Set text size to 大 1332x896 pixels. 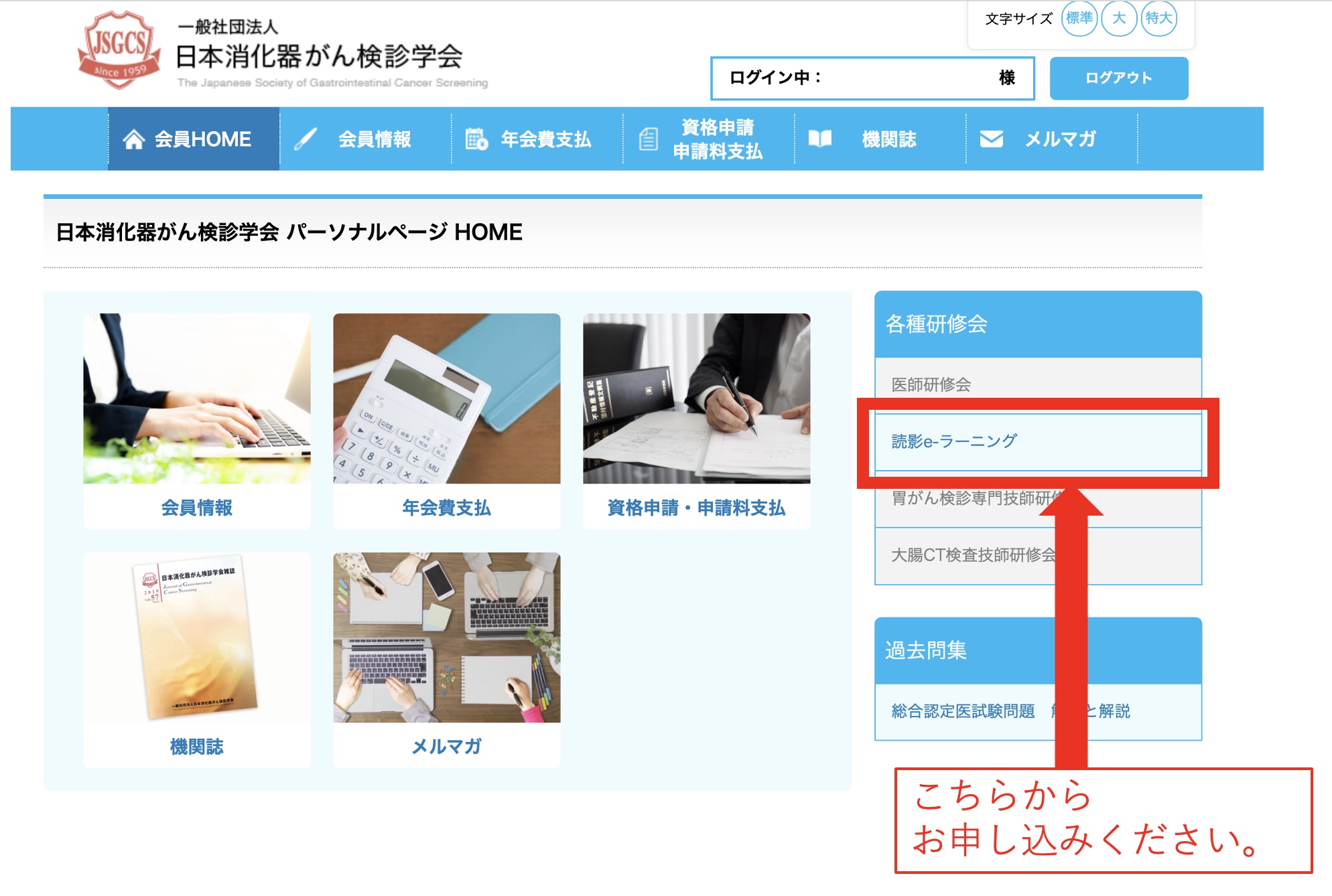tap(1118, 18)
